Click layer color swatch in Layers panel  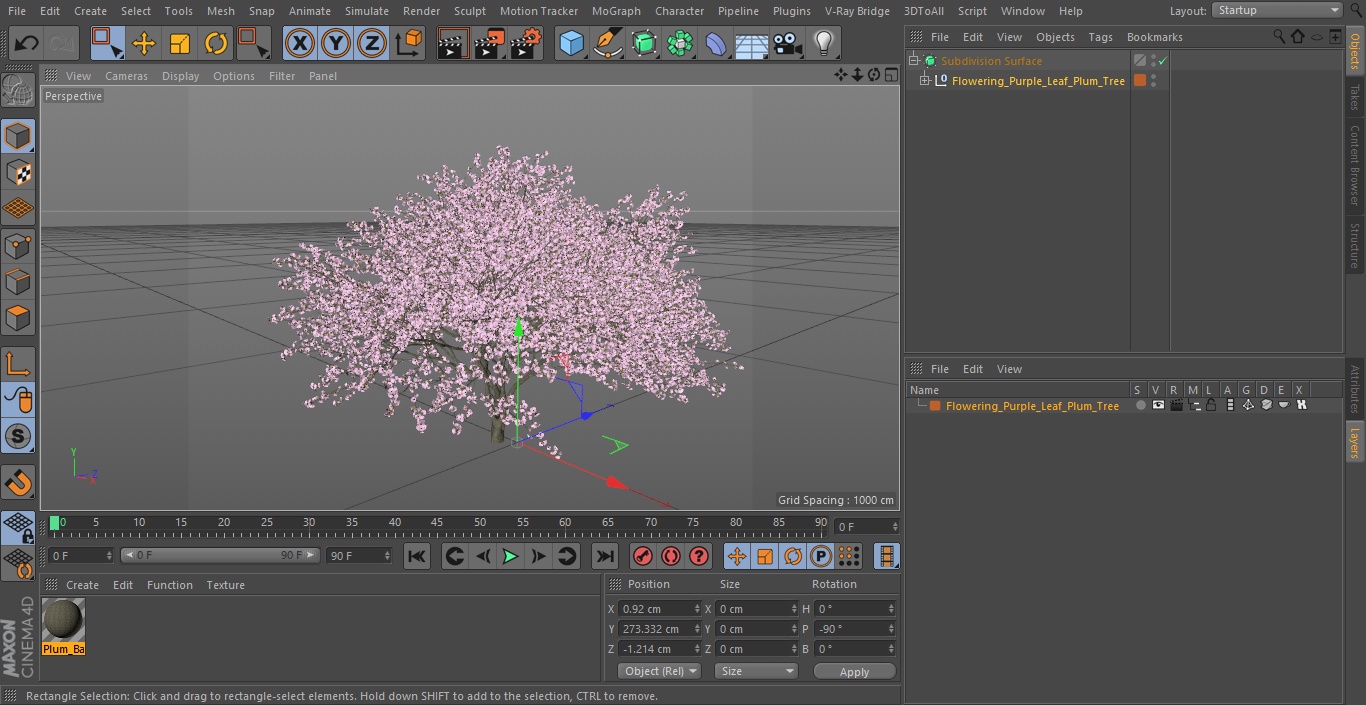(935, 406)
